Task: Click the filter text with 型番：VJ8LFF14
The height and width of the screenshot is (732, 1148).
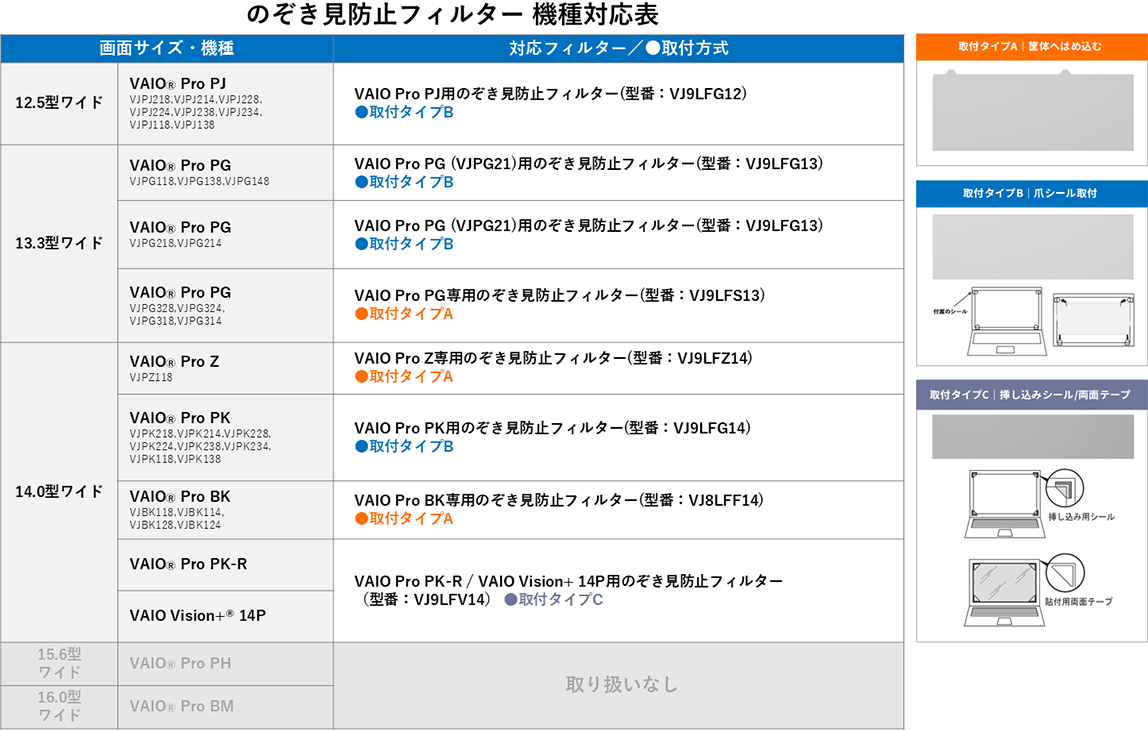Action: click(559, 501)
